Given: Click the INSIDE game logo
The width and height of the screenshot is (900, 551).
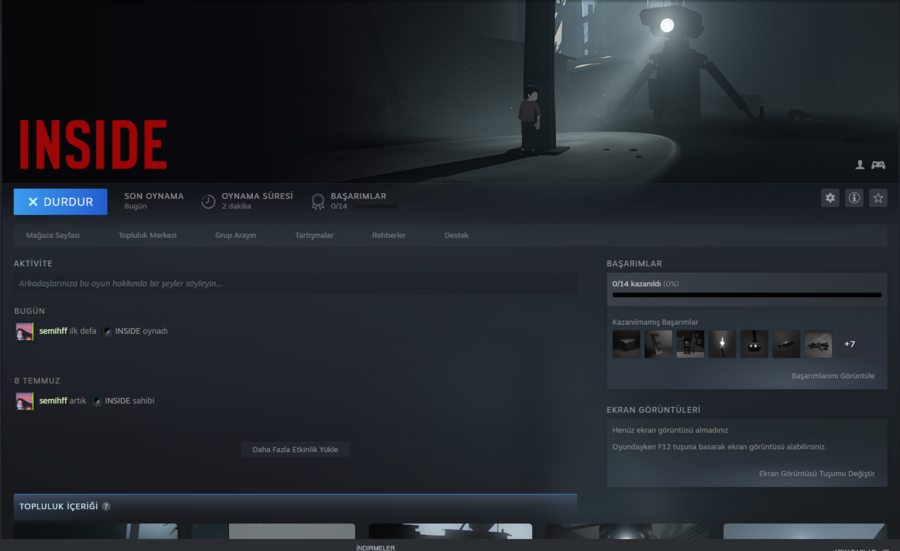Looking at the screenshot, I should (93, 145).
